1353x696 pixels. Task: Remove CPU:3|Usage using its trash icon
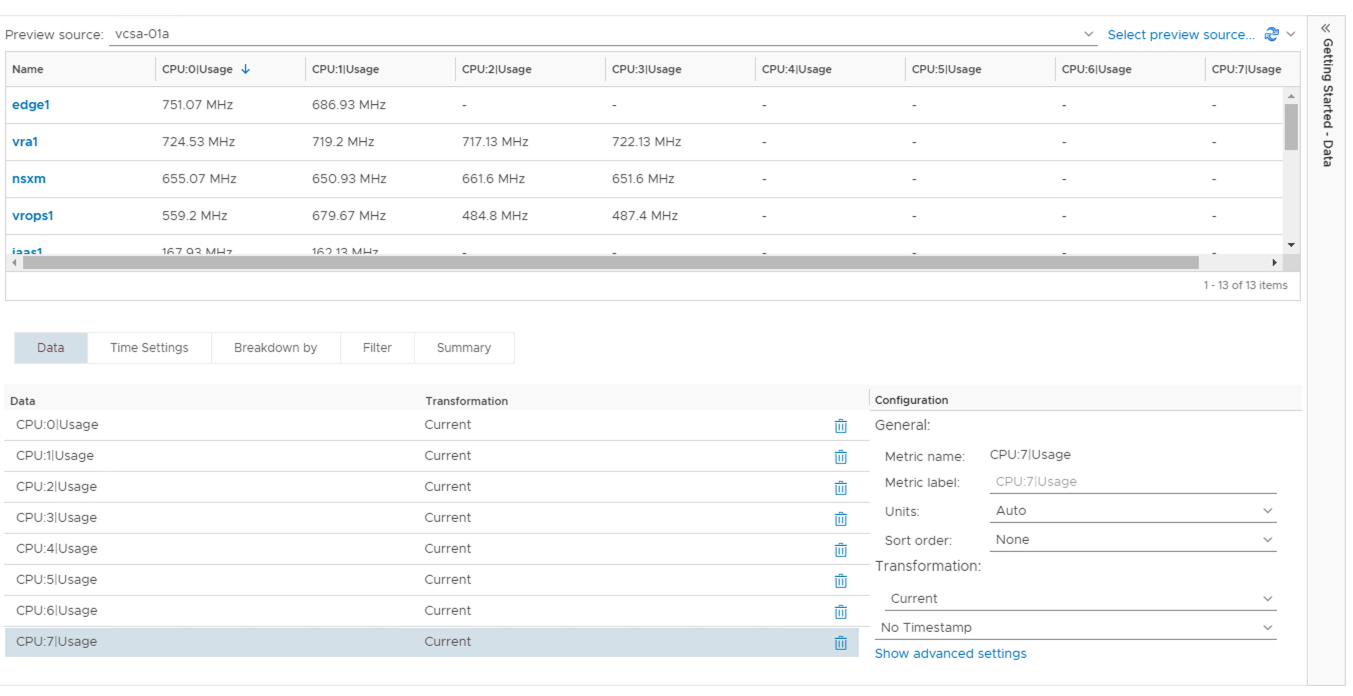click(x=840, y=519)
